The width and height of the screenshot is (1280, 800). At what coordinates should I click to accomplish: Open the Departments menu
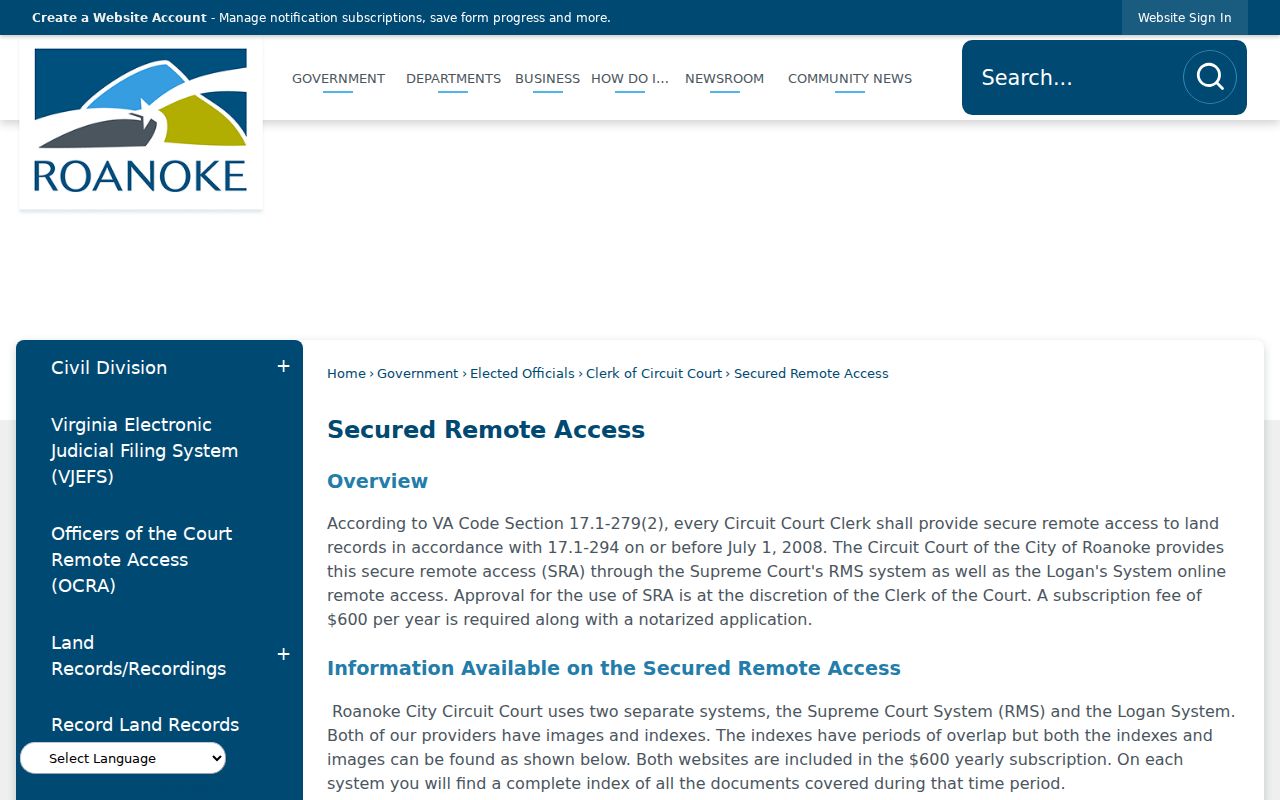(453, 78)
